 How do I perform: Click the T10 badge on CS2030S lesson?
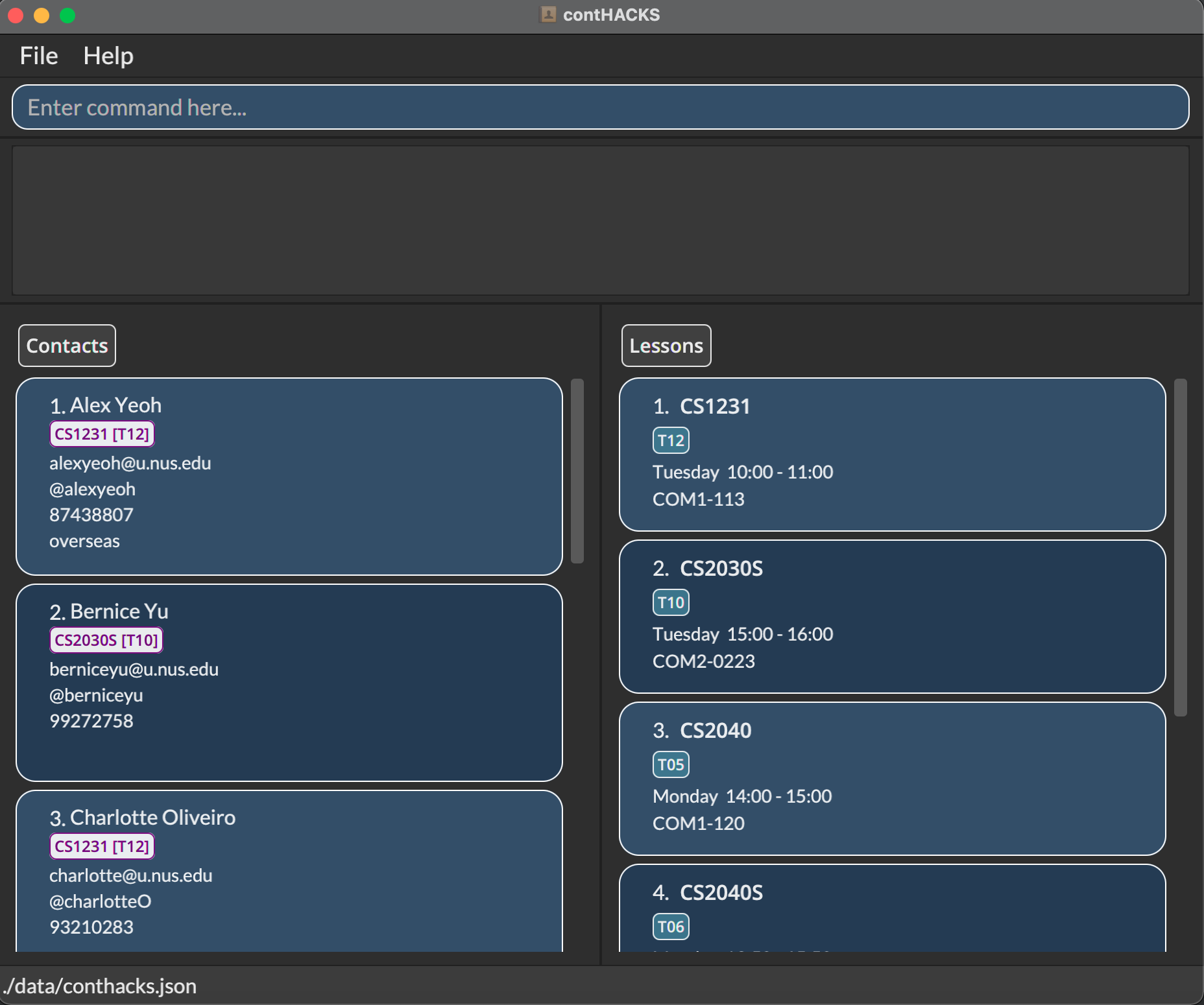point(670,602)
